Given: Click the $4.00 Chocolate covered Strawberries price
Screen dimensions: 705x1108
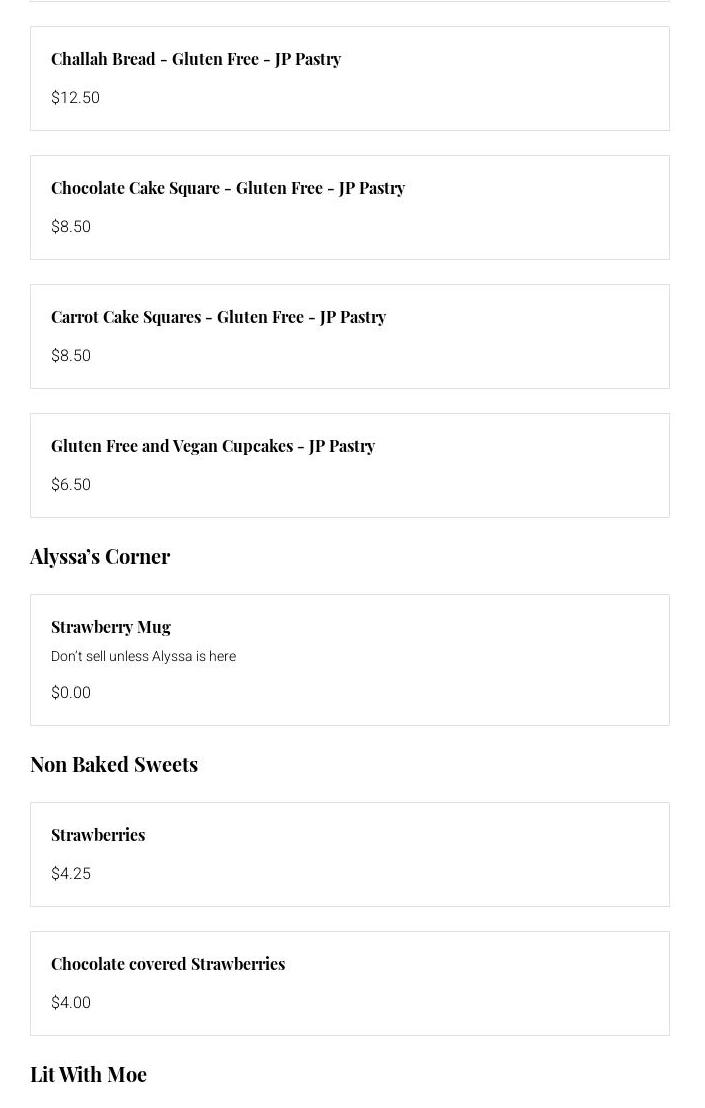Looking at the screenshot, I should pos(71,1003).
